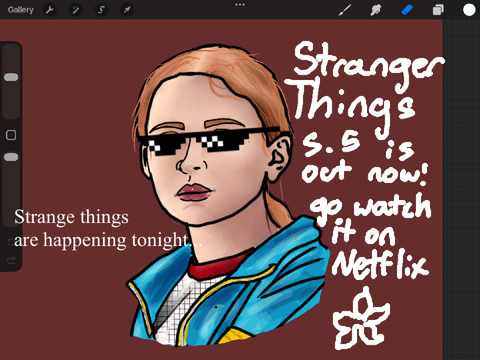Open the Layers panel
The image size is (480, 360).
438,10
